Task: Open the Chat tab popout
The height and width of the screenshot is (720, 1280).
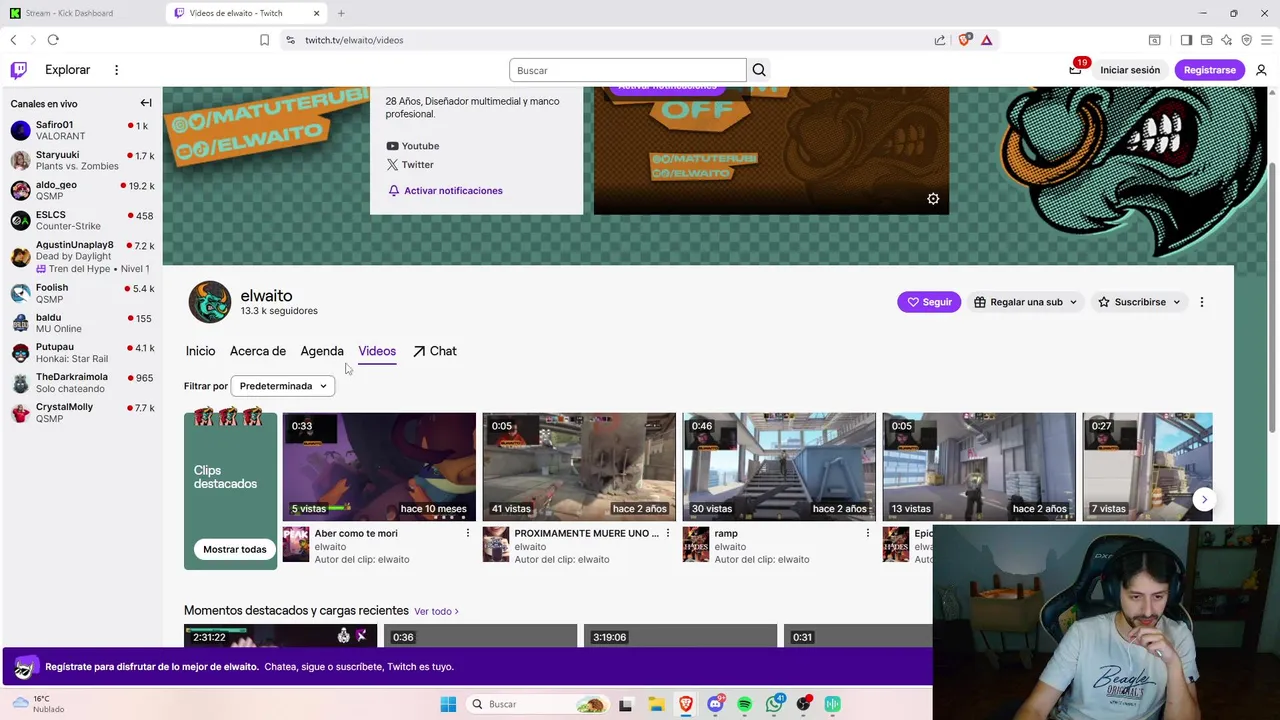Action: tap(435, 351)
